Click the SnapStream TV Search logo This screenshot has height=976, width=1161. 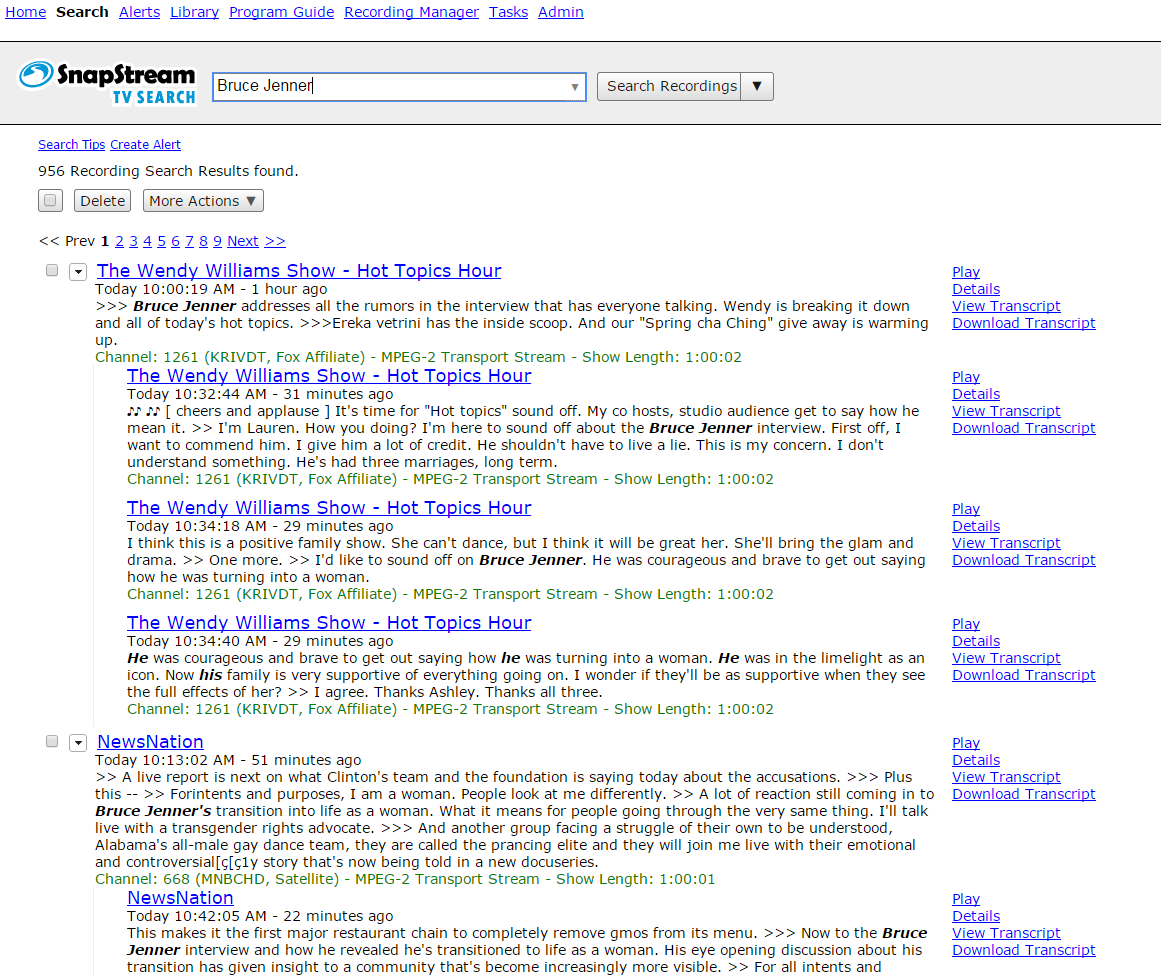(107, 83)
